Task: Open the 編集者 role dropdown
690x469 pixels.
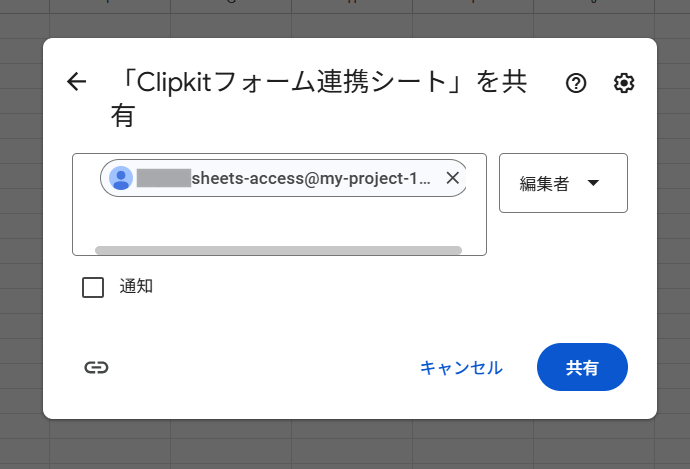Action: pyautogui.click(x=563, y=183)
